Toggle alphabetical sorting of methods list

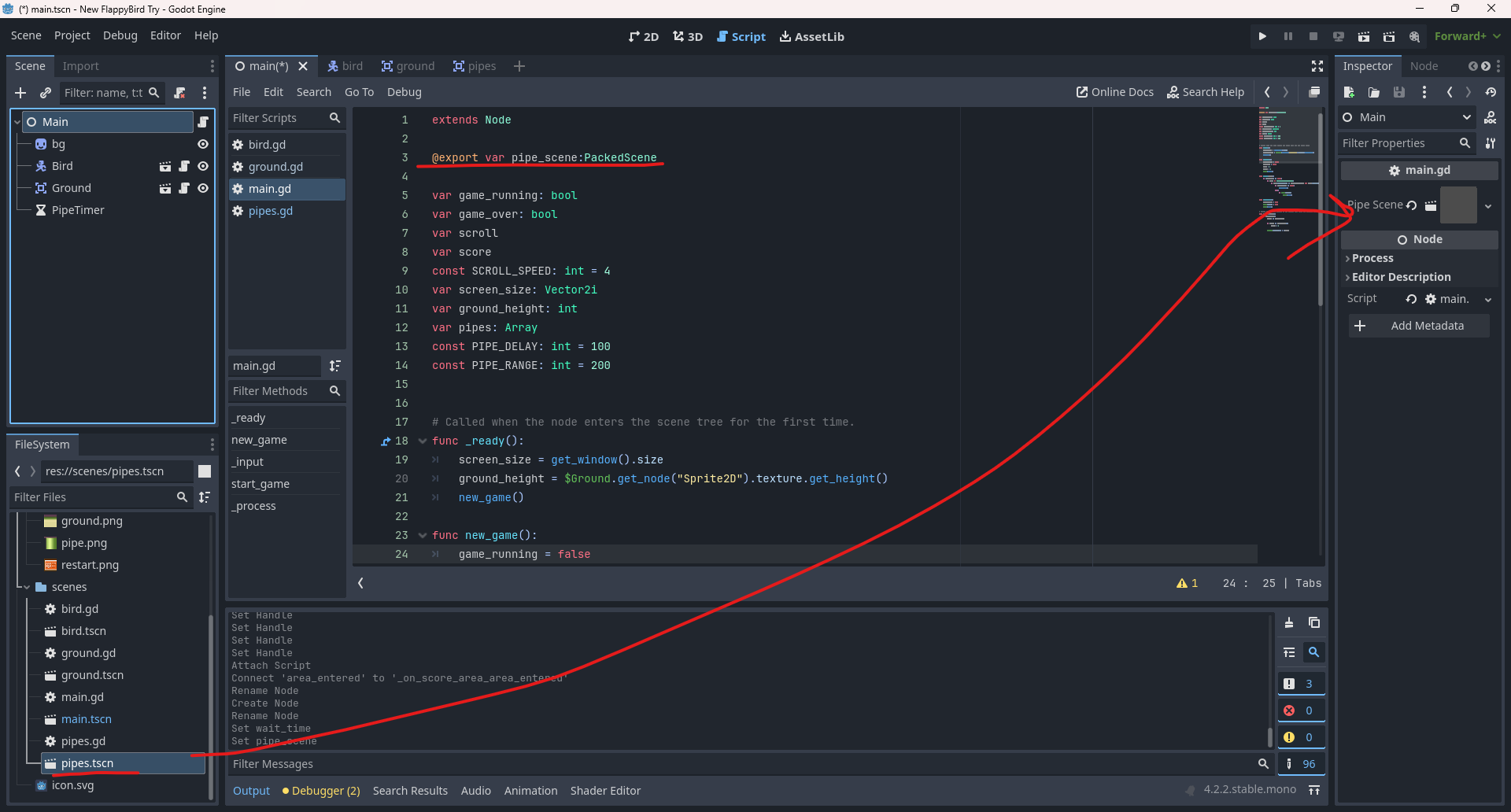[335, 366]
